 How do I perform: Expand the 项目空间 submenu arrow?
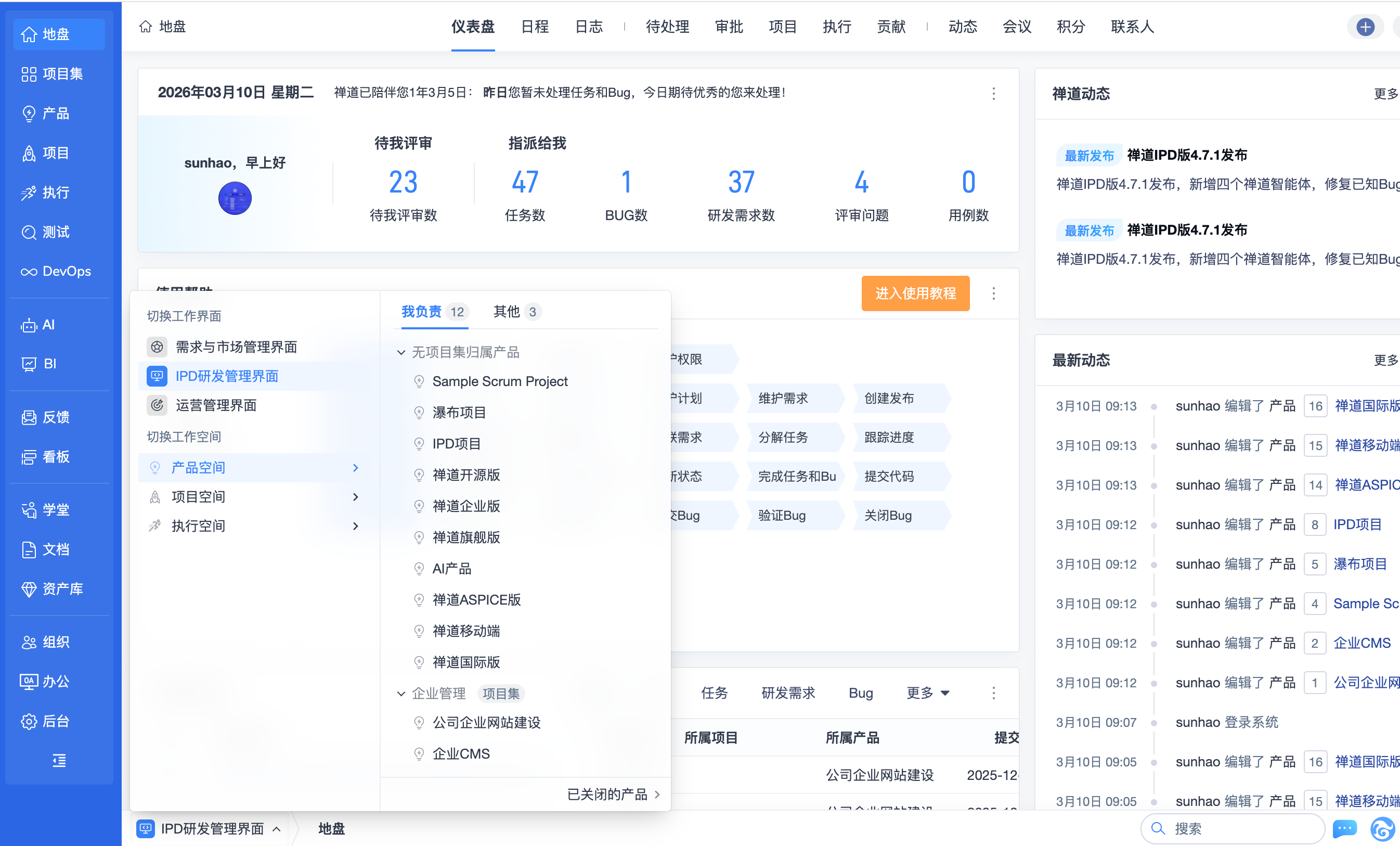(x=356, y=497)
